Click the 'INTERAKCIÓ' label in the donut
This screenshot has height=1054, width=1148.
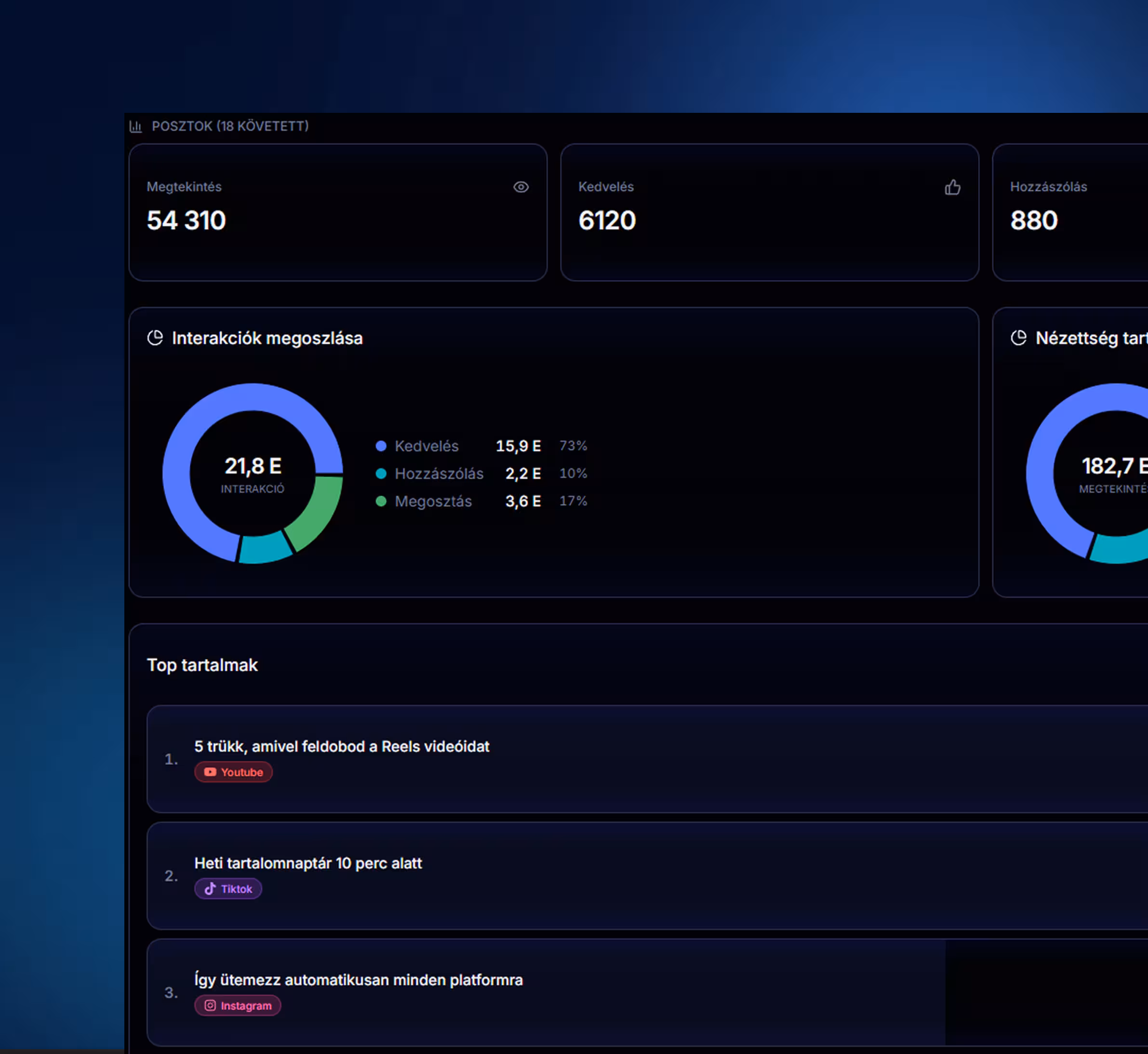coord(253,489)
